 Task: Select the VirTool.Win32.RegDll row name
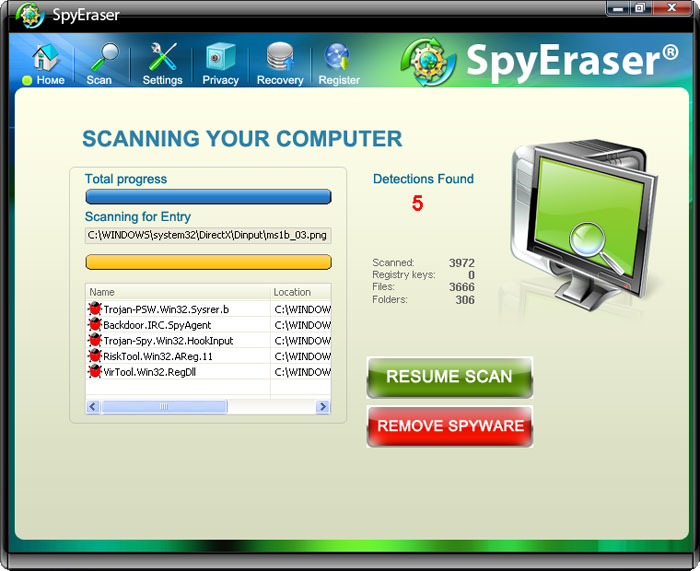coord(150,372)
